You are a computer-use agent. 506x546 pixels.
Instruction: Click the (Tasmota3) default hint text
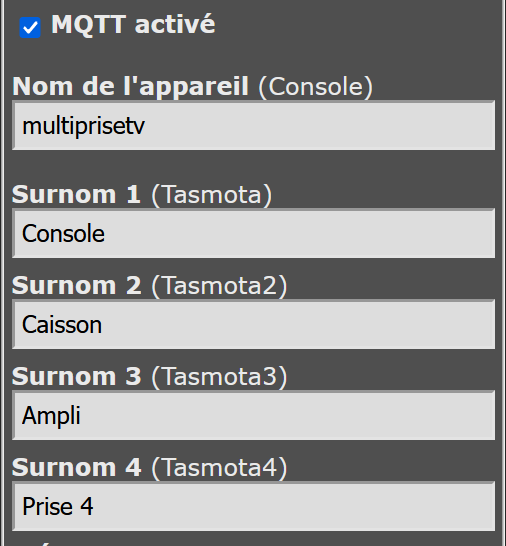pos(219,377)
